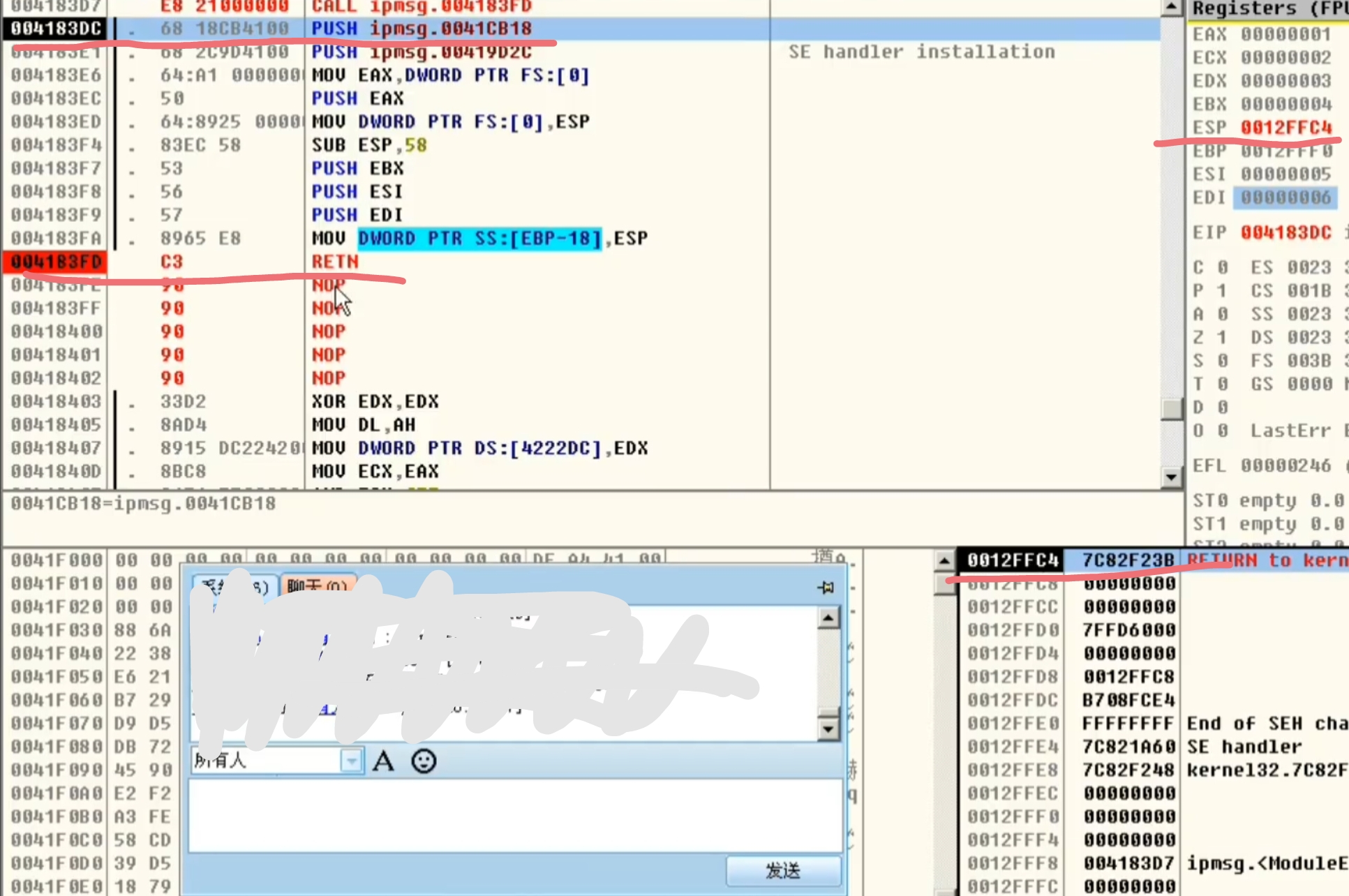Viewport: 1349px width, 896px height.
Task: Click address 004183DC in disassembly
Action: coord(56,29)
